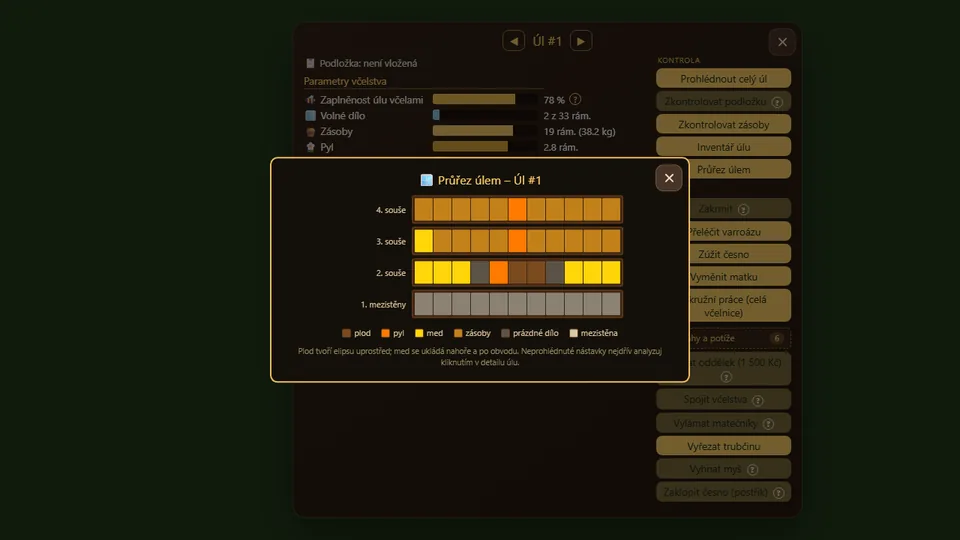Go to the previous hive with left arrow
Image resolution: width=960 pixels, height=540 pixels.
coord(514,41)
